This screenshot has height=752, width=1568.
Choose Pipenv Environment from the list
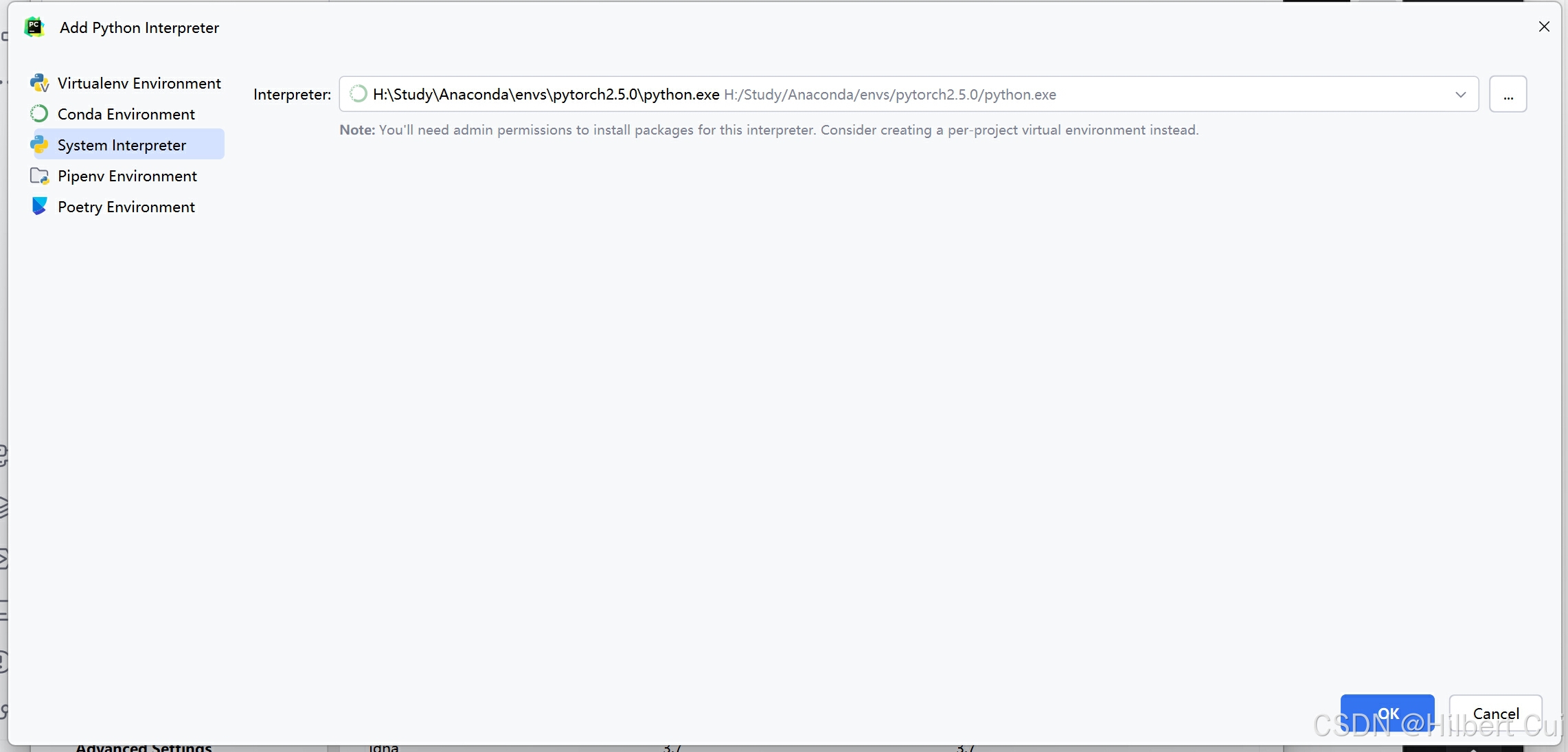tap(127, 176)
